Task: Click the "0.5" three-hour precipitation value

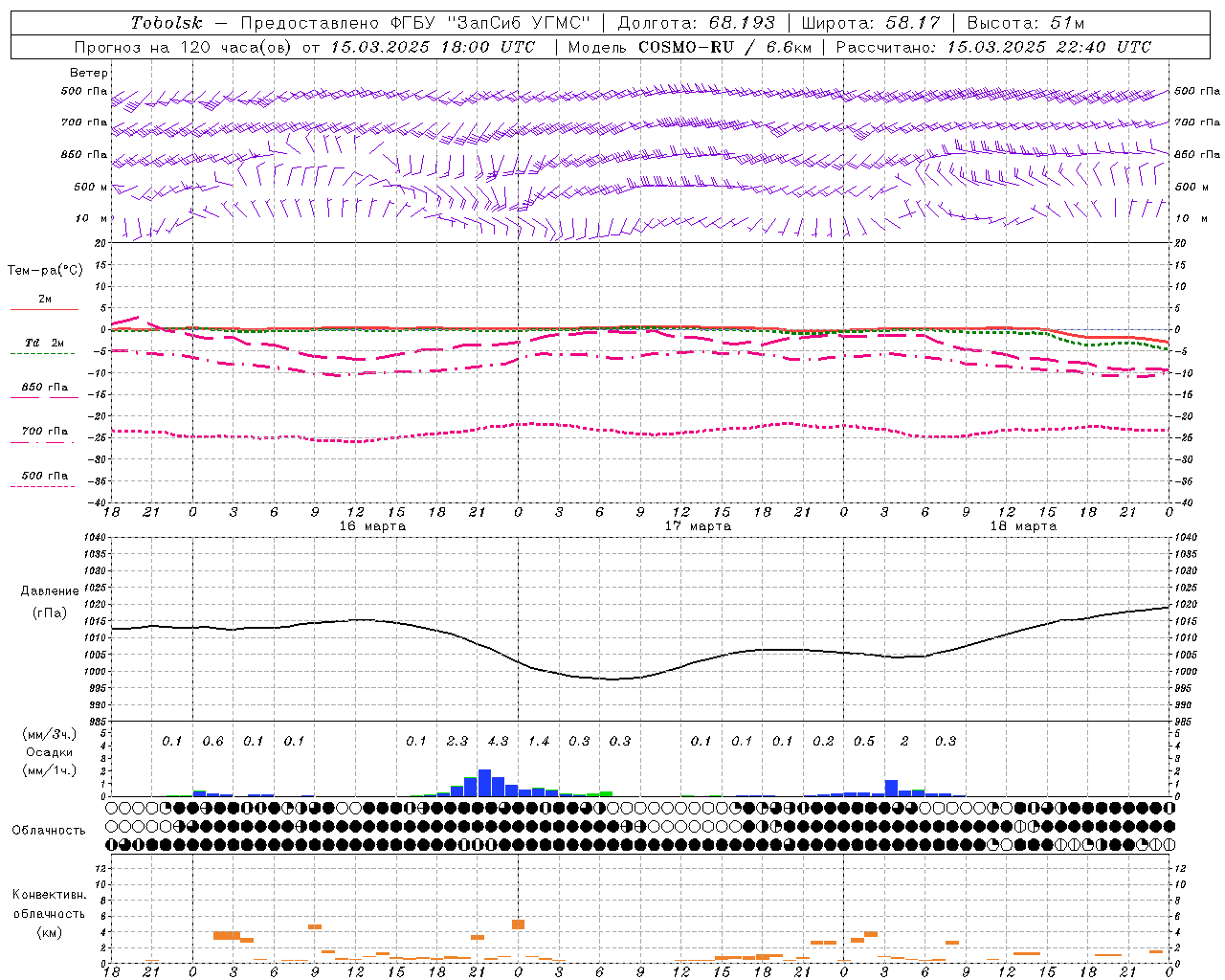Action: pyautogui.click(x=864, y=741)
